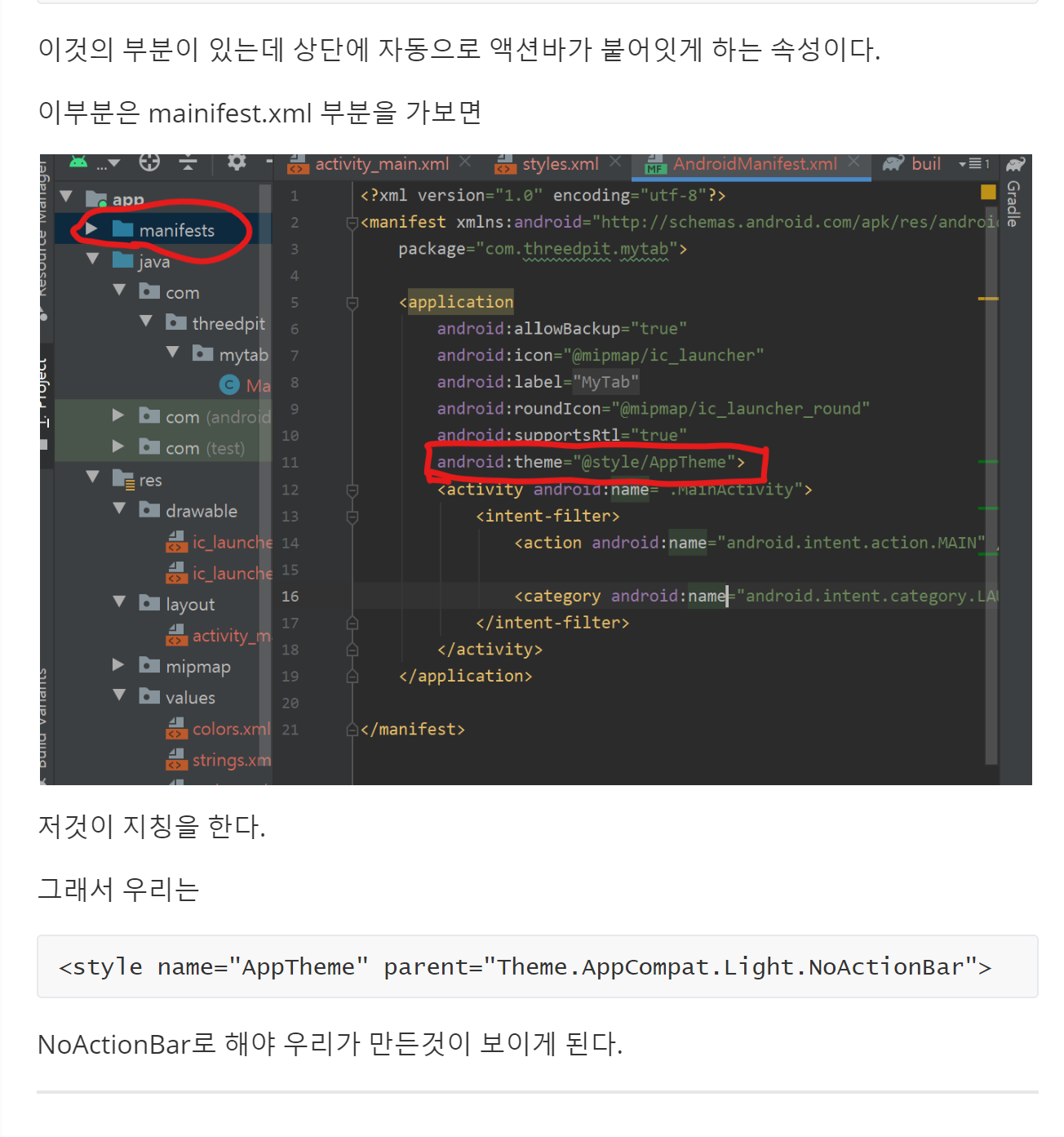Select the java folder
This screenshot has height=1137, width=1064.
141,261
